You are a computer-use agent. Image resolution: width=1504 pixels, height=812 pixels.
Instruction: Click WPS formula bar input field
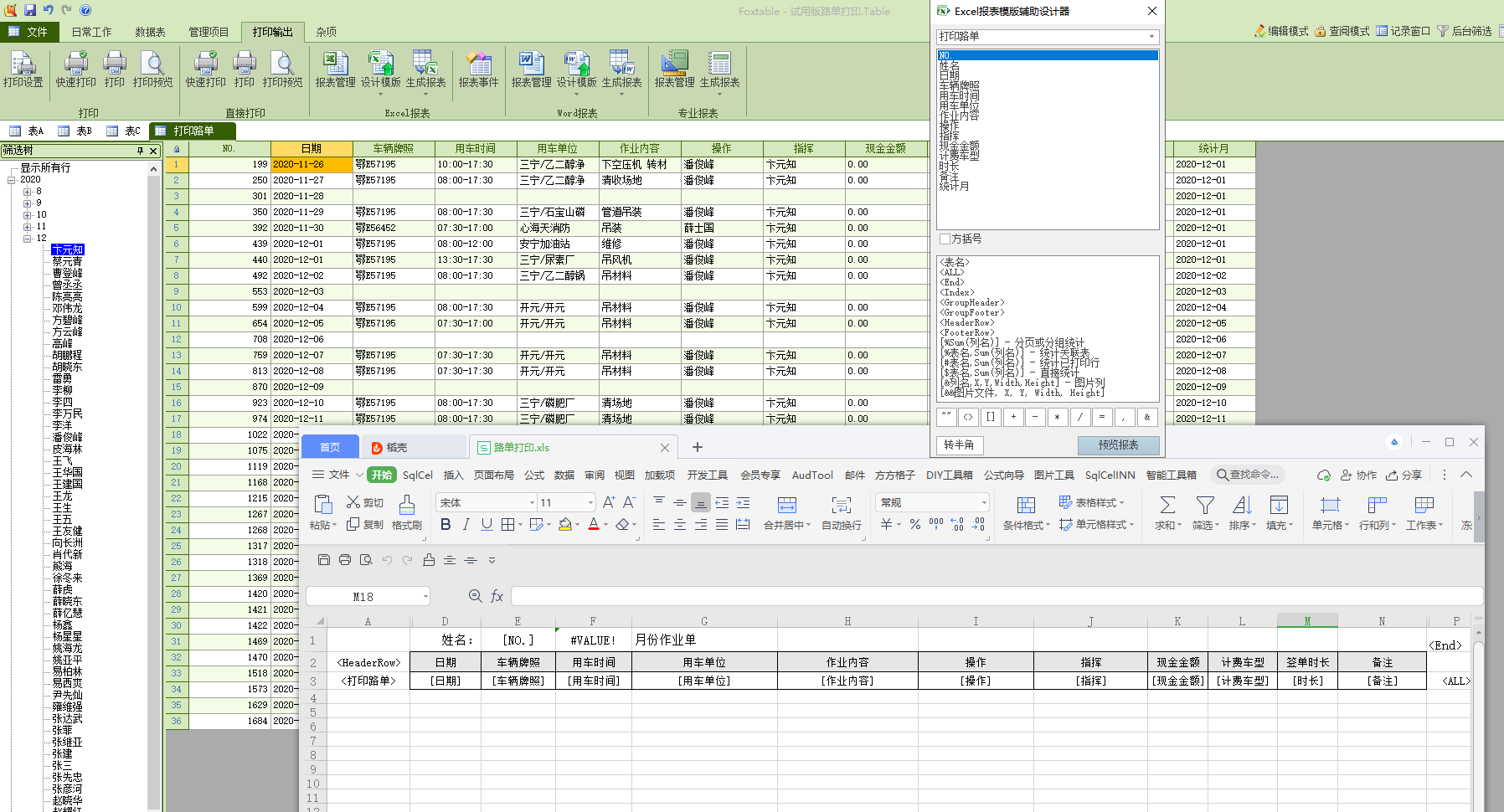coord(997,596)
